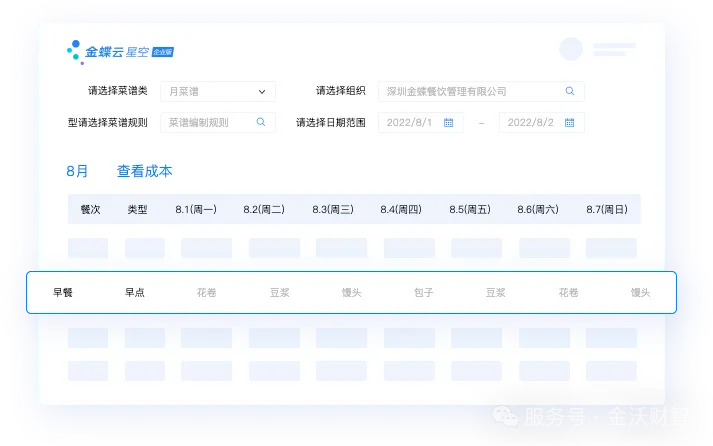Focus the 深圳金蝶餐饮管理有限公司 organization field

[481, 91]
